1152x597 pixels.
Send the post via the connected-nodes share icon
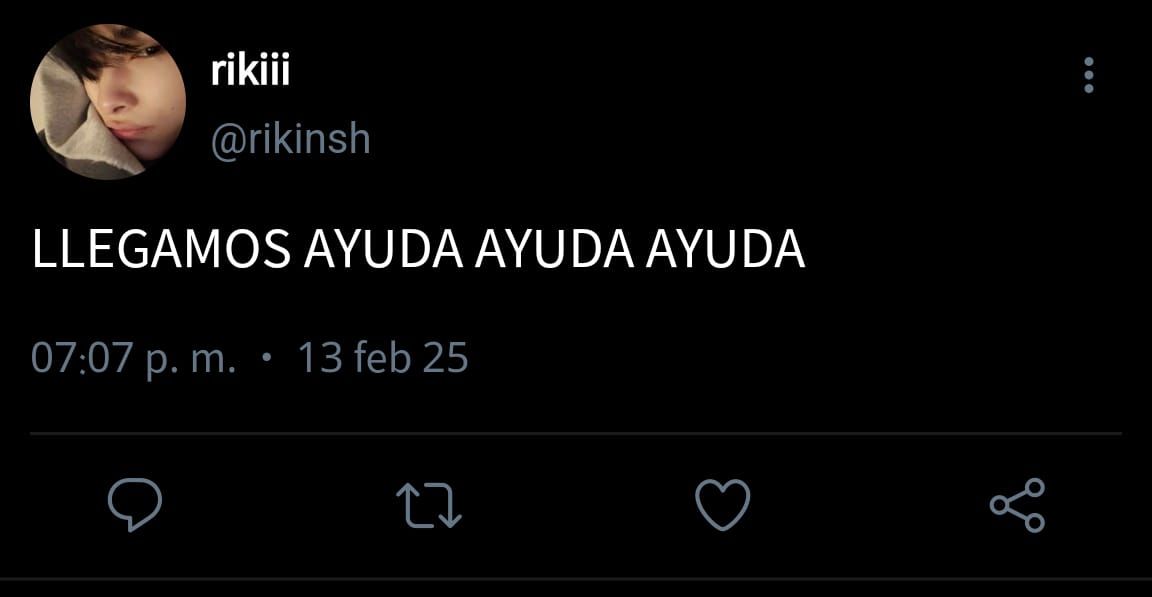pos(1018,504)
